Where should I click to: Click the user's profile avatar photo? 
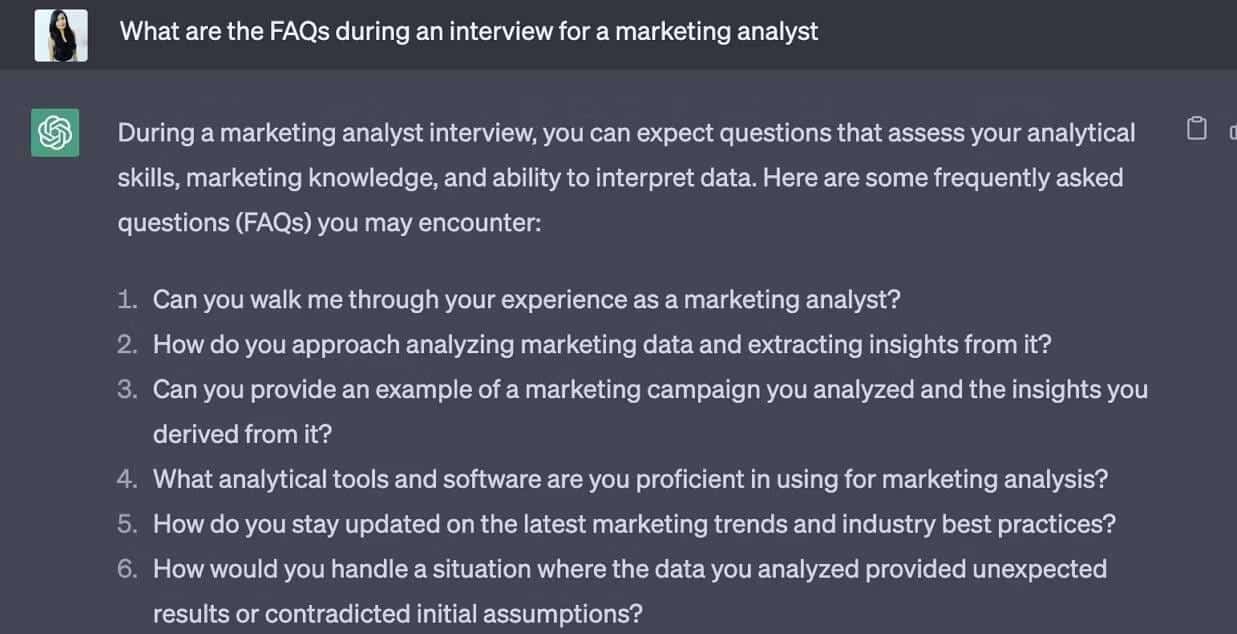point(61,35)
